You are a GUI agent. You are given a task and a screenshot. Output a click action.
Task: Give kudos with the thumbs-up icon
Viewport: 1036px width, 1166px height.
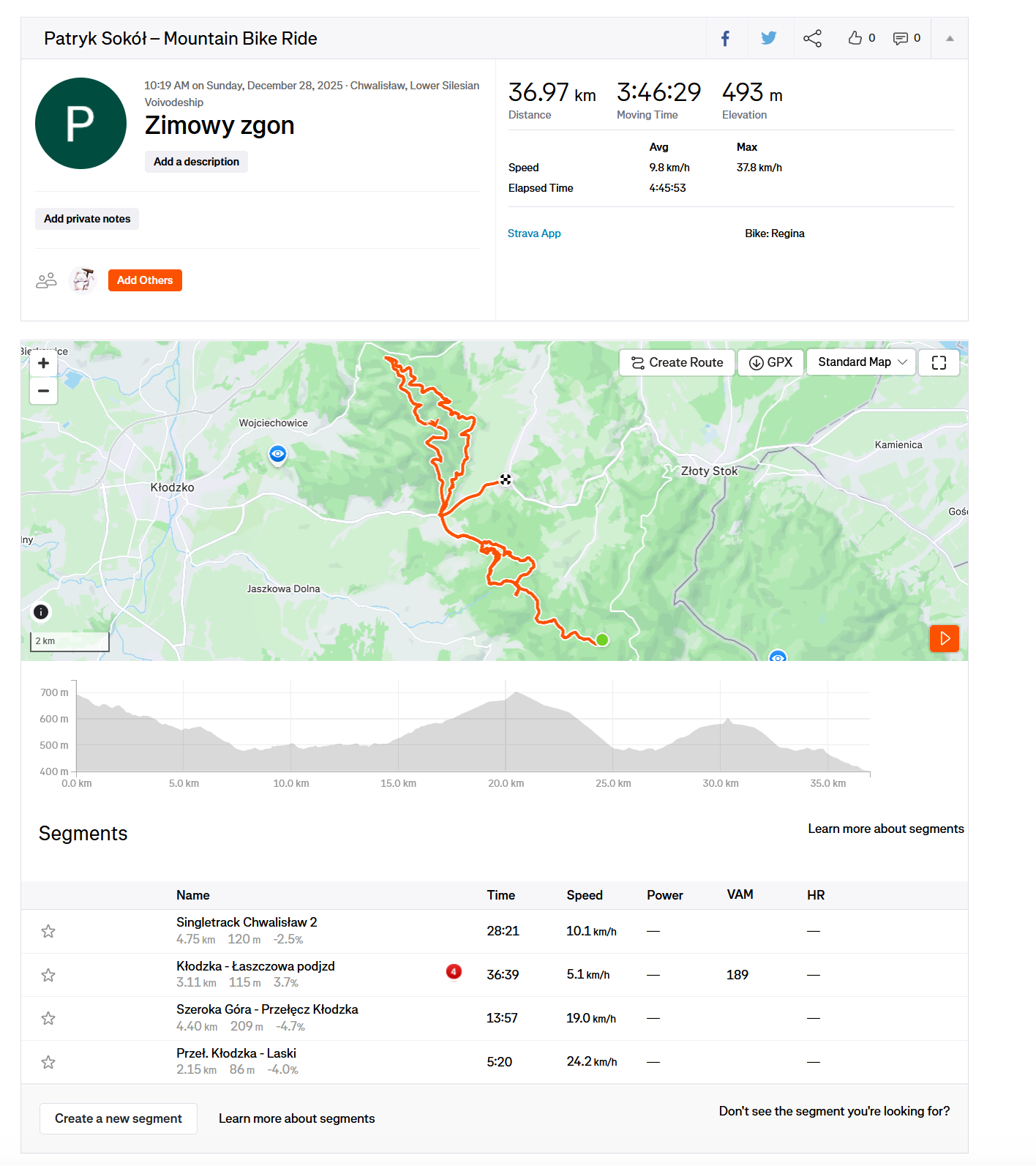point(855,38)
